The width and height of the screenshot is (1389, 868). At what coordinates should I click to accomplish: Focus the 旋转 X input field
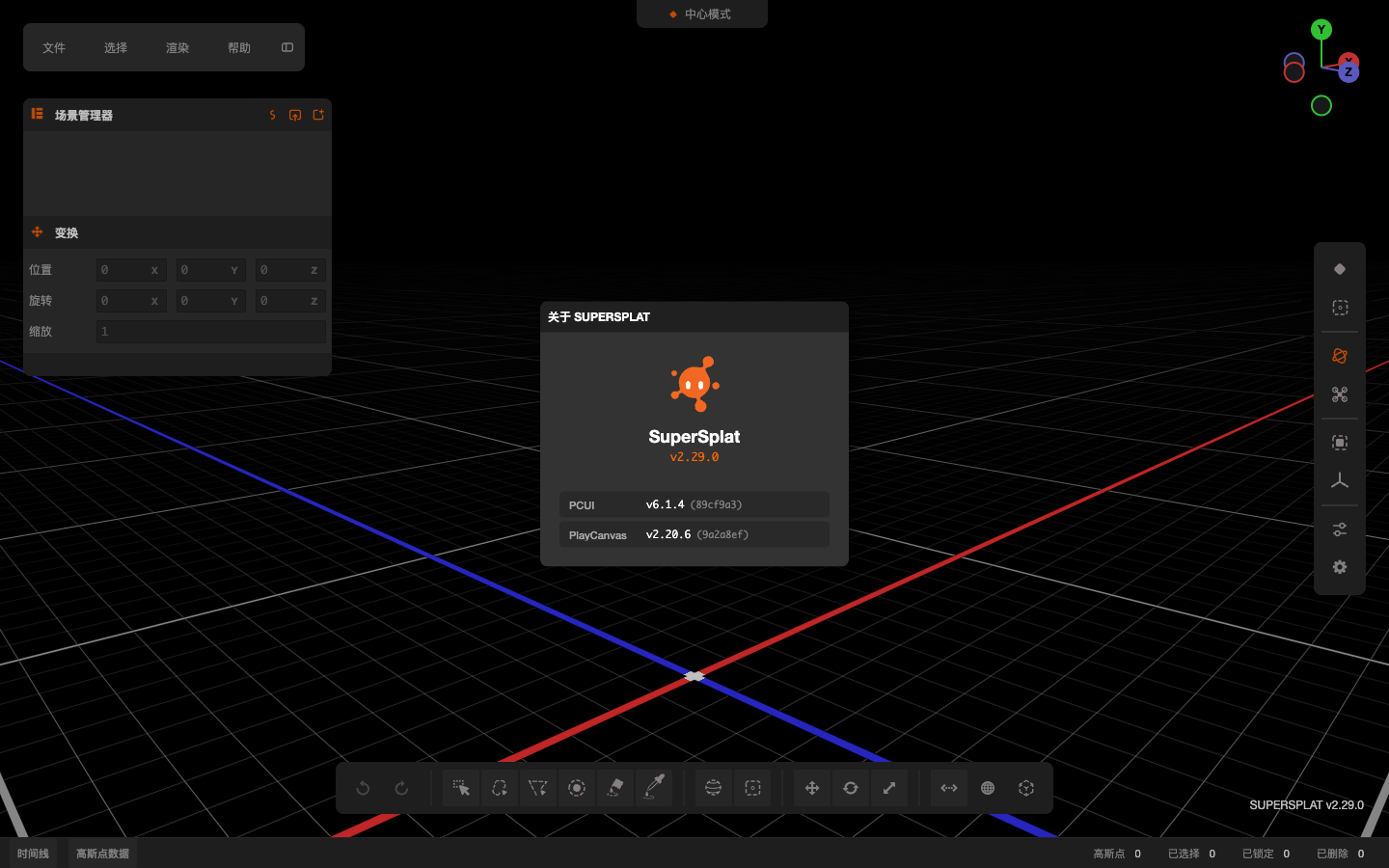(131, 301)
